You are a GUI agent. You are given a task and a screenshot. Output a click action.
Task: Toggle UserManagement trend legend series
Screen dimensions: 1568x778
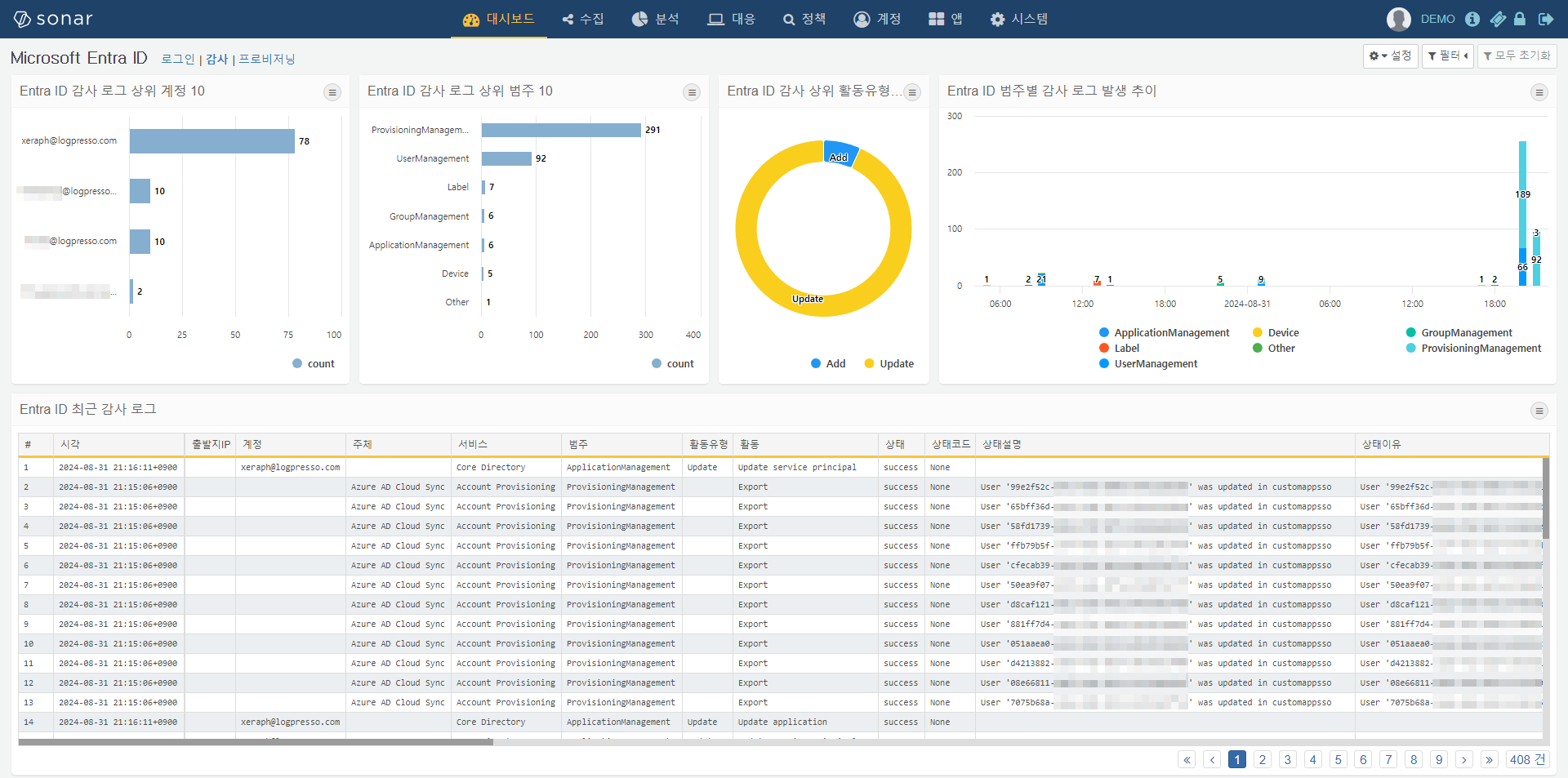click(1148, 364)
